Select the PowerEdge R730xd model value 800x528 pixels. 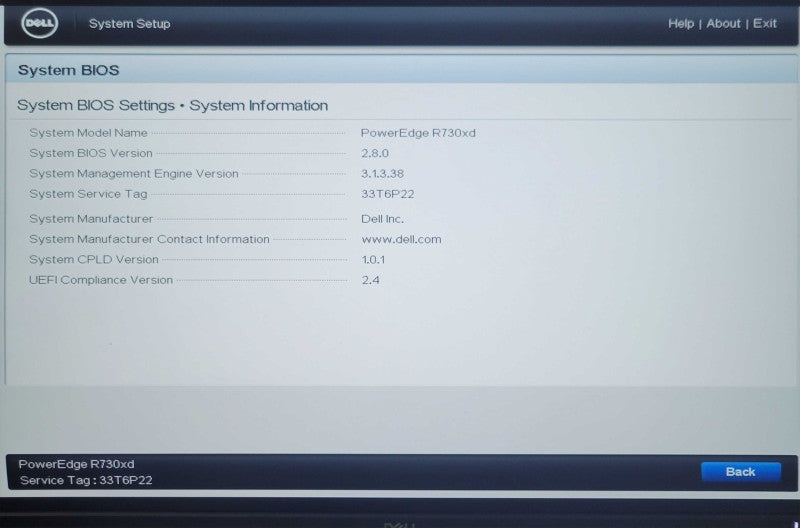point(418,133)
